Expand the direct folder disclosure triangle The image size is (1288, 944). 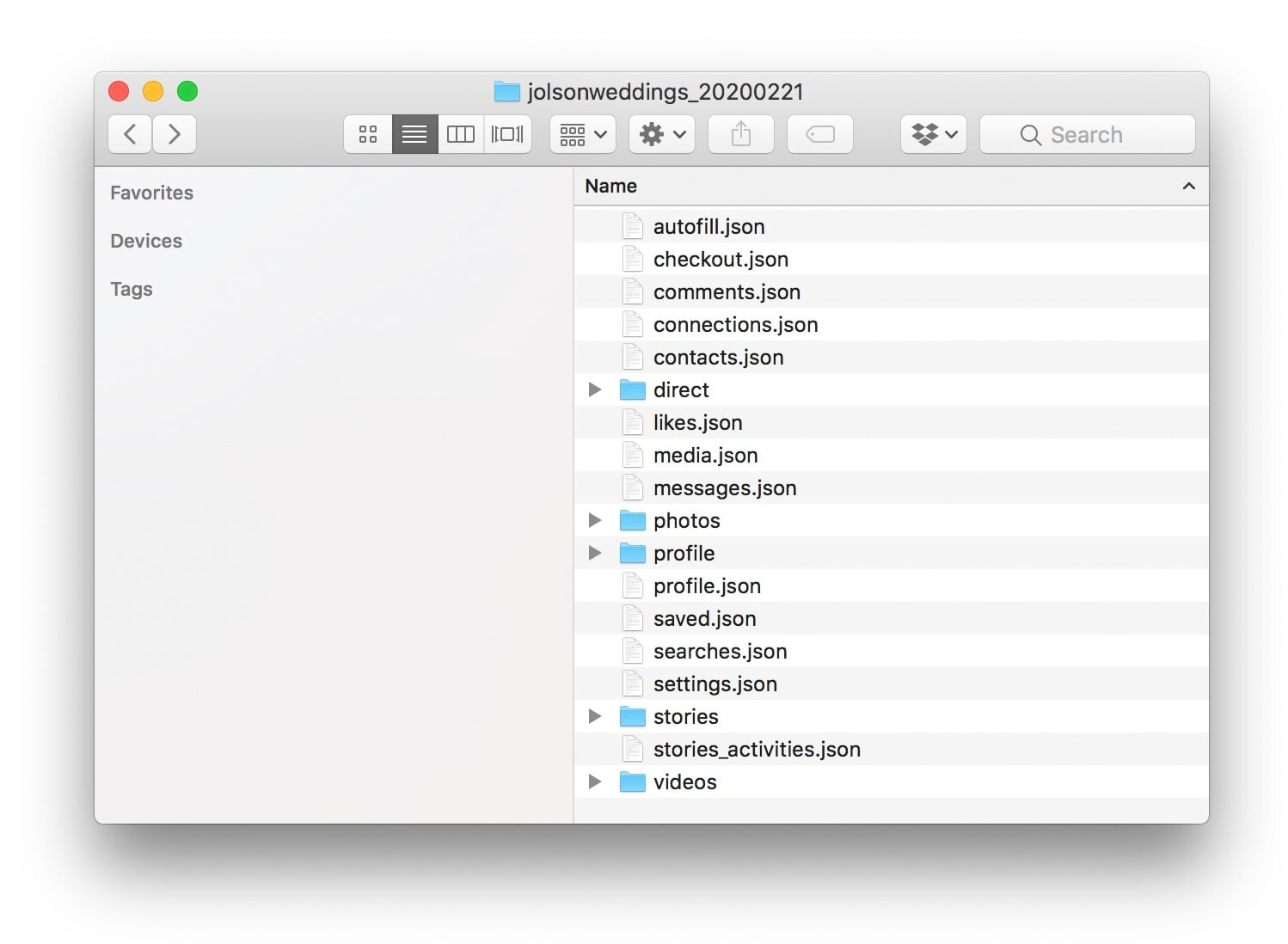click(594, 389)
